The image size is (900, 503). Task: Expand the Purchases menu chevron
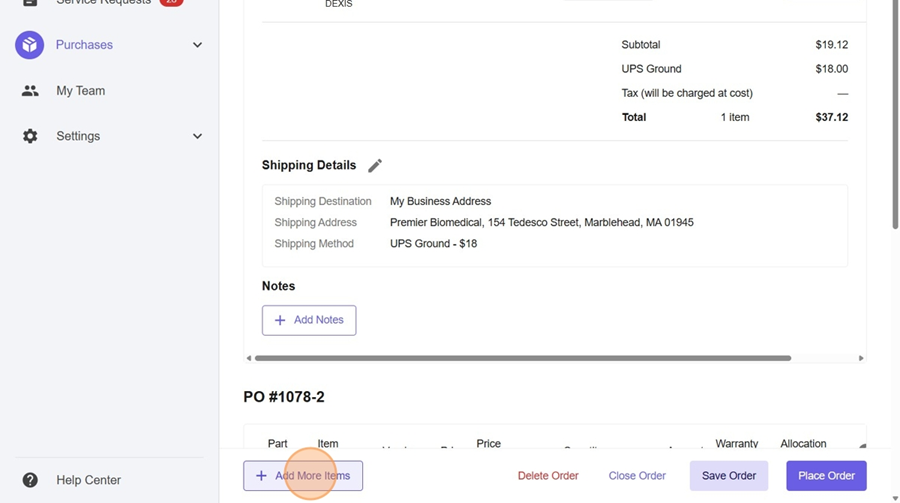click(x=197, y=45)
